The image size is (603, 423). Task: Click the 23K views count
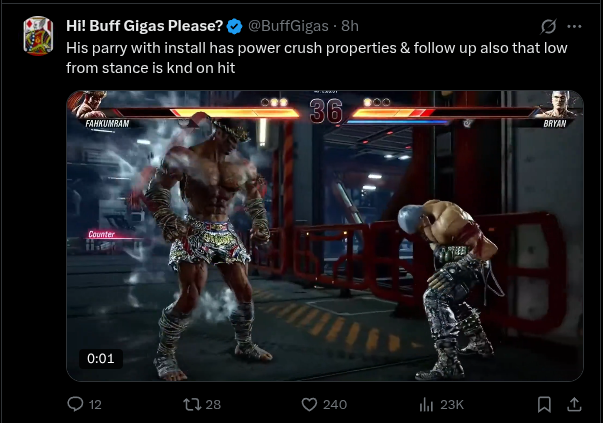click(452, 405)
